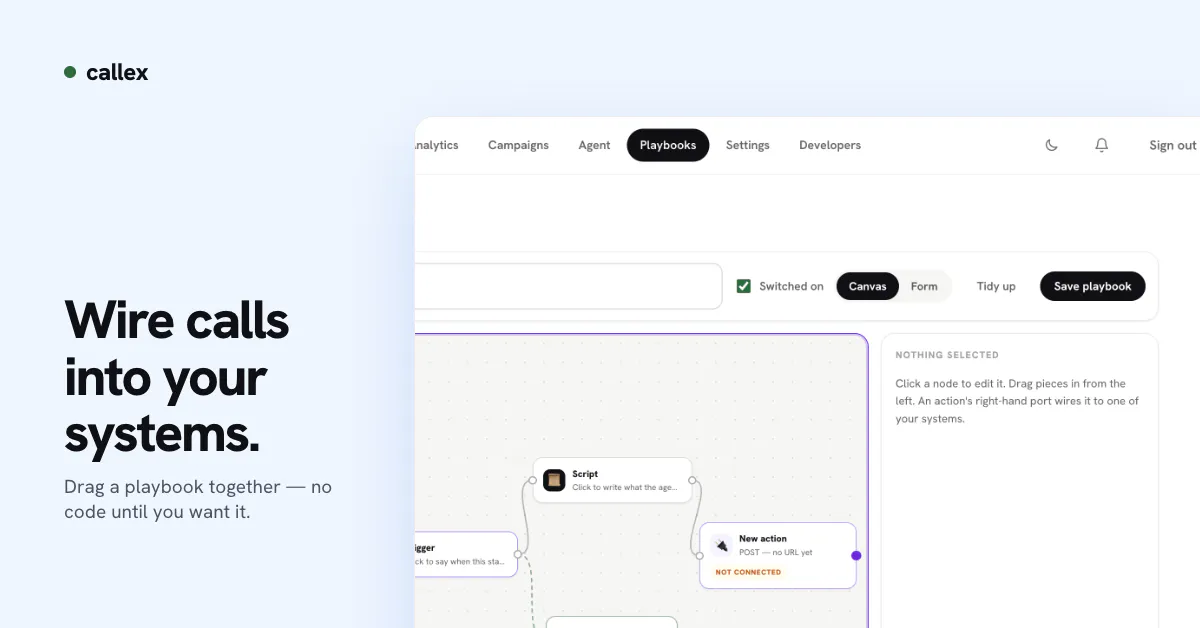
Task: Click the purple output port on New action
Action: click(x=856, y=555)
